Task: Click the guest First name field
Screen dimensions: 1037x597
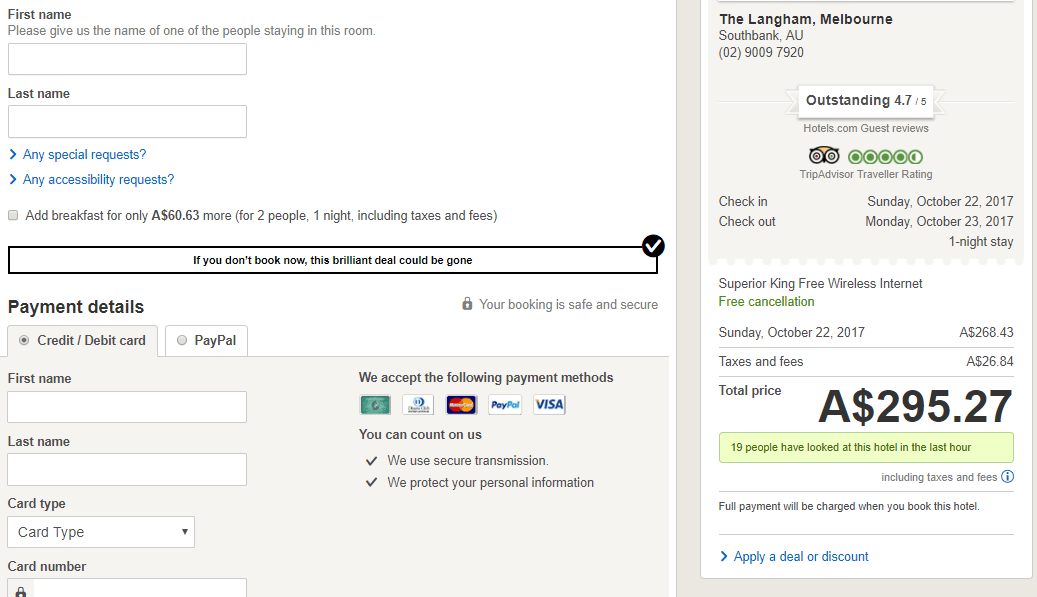Action: (x=127, y=59)
